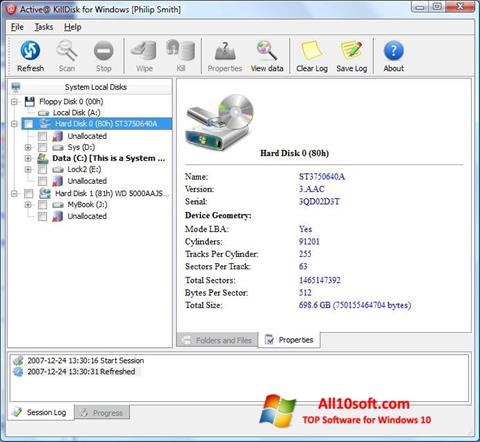The image size is (480, 442).
Task: Check the MyBook (J:) checkbox
Action: pyautogui.click(x=42, y=205)
